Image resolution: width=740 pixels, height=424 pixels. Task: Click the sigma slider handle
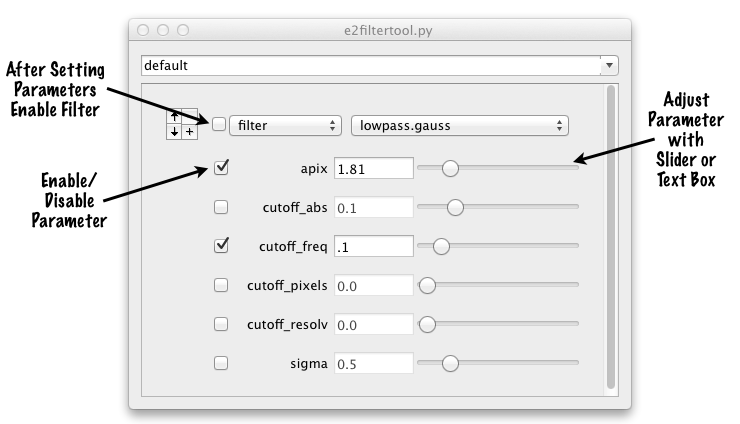[450, 363]
